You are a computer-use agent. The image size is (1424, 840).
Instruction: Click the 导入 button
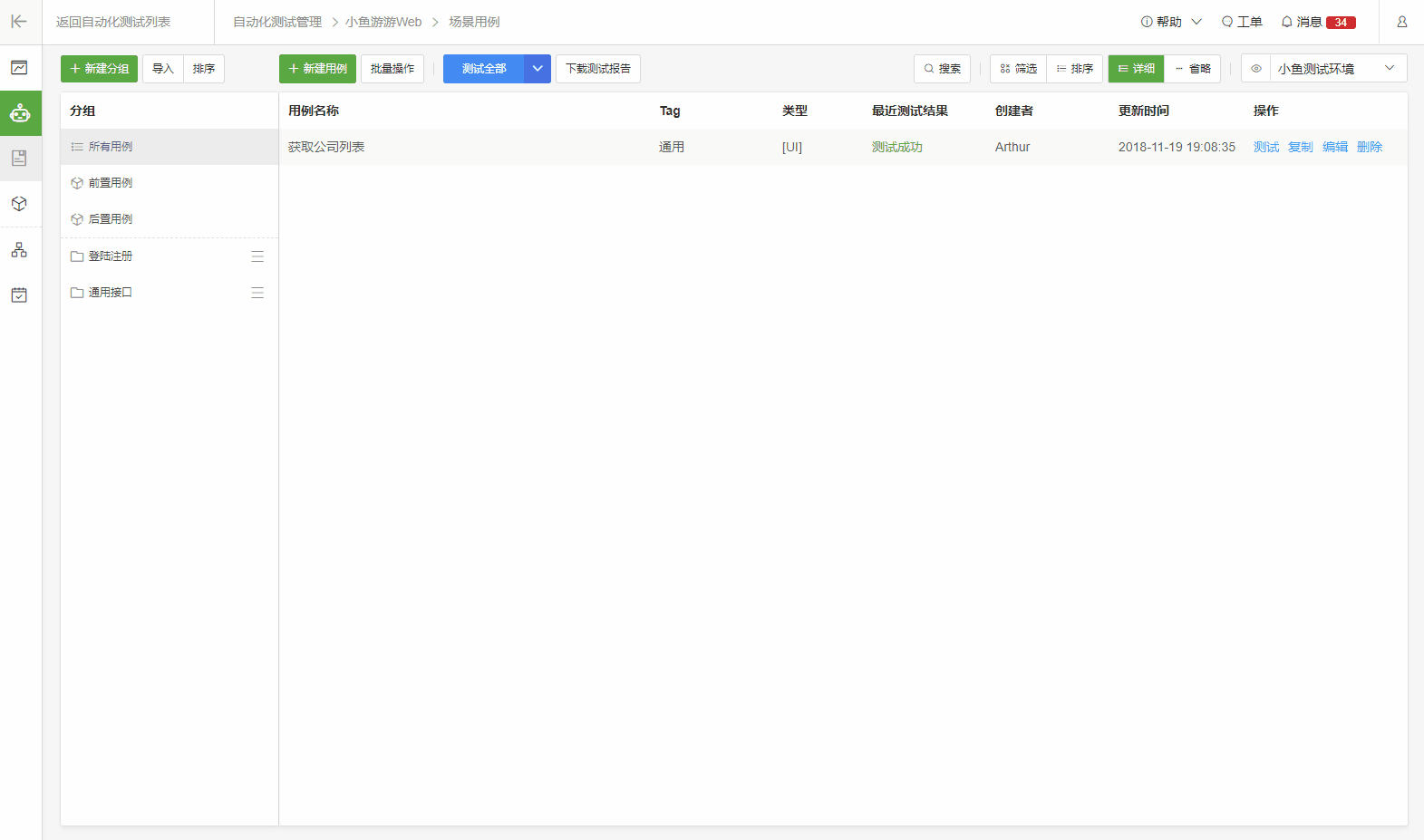(x=163, y=69)
